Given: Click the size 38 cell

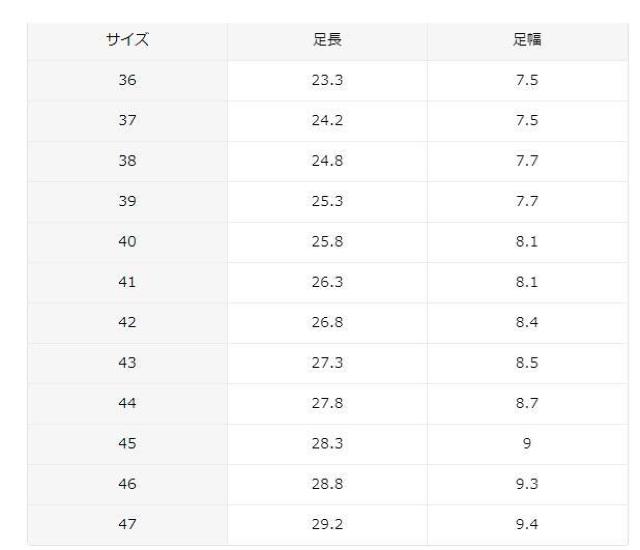Looking at the screenshot, I should pyautogui.click(x=127, y=161).
